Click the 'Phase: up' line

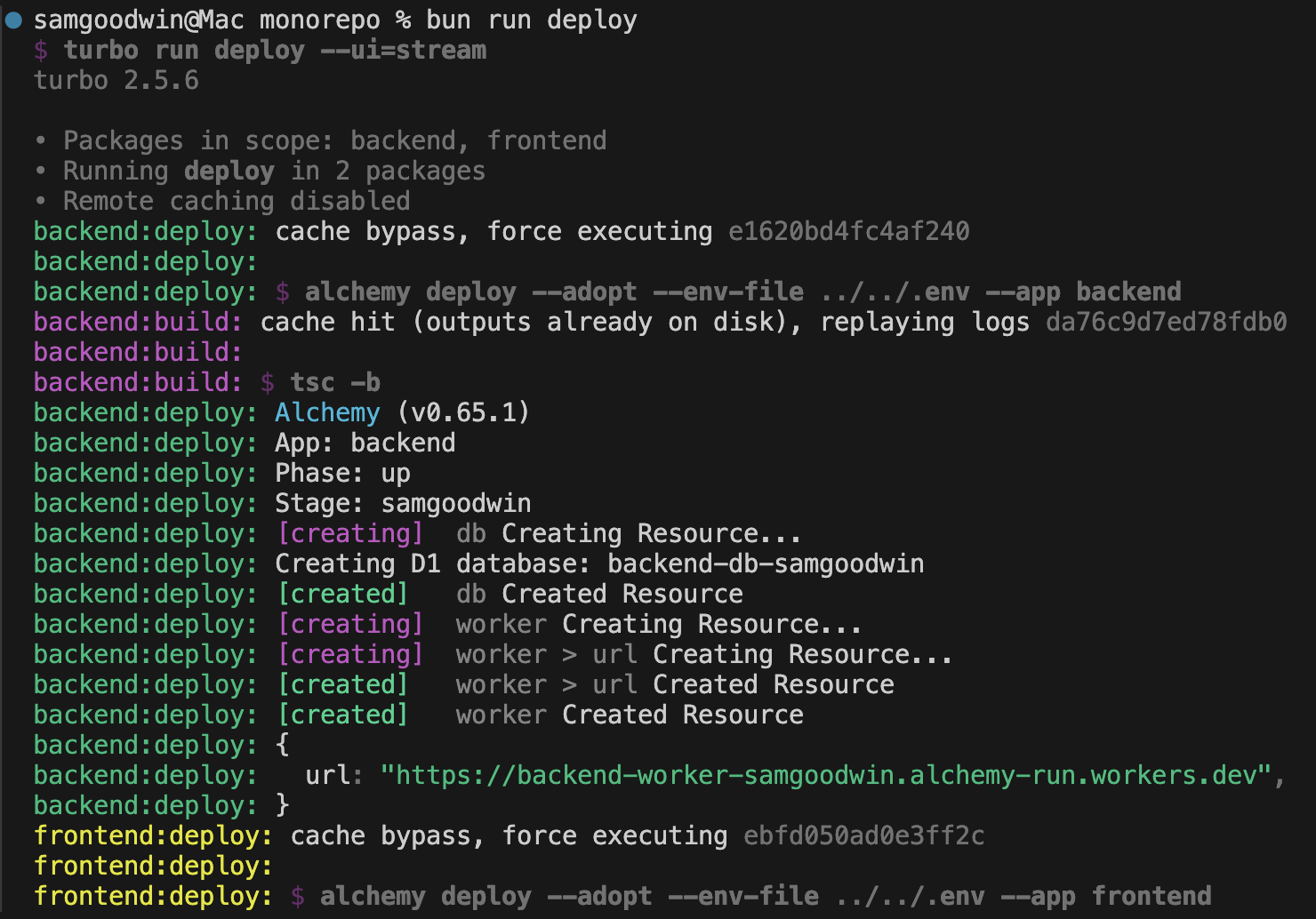tap(342, 473)
